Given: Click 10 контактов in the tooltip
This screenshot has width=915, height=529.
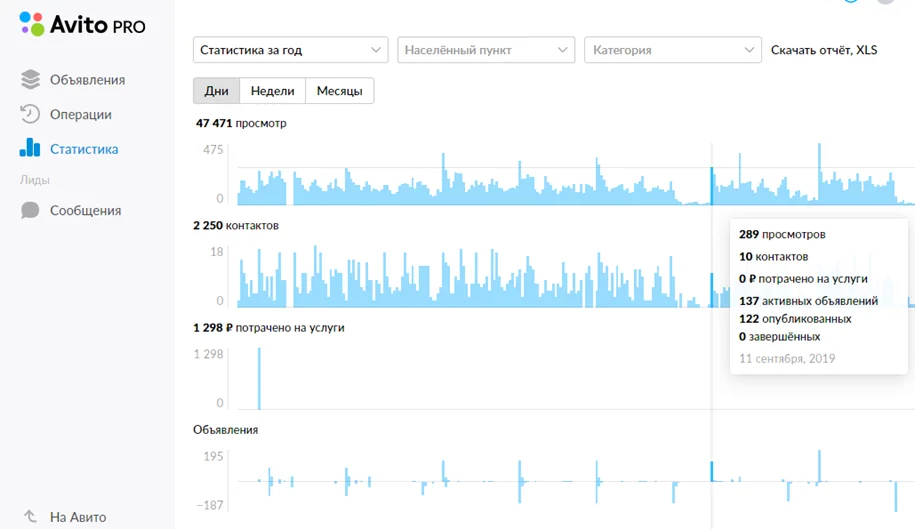Looking at the screenshot, I should [x=773, y=257].
